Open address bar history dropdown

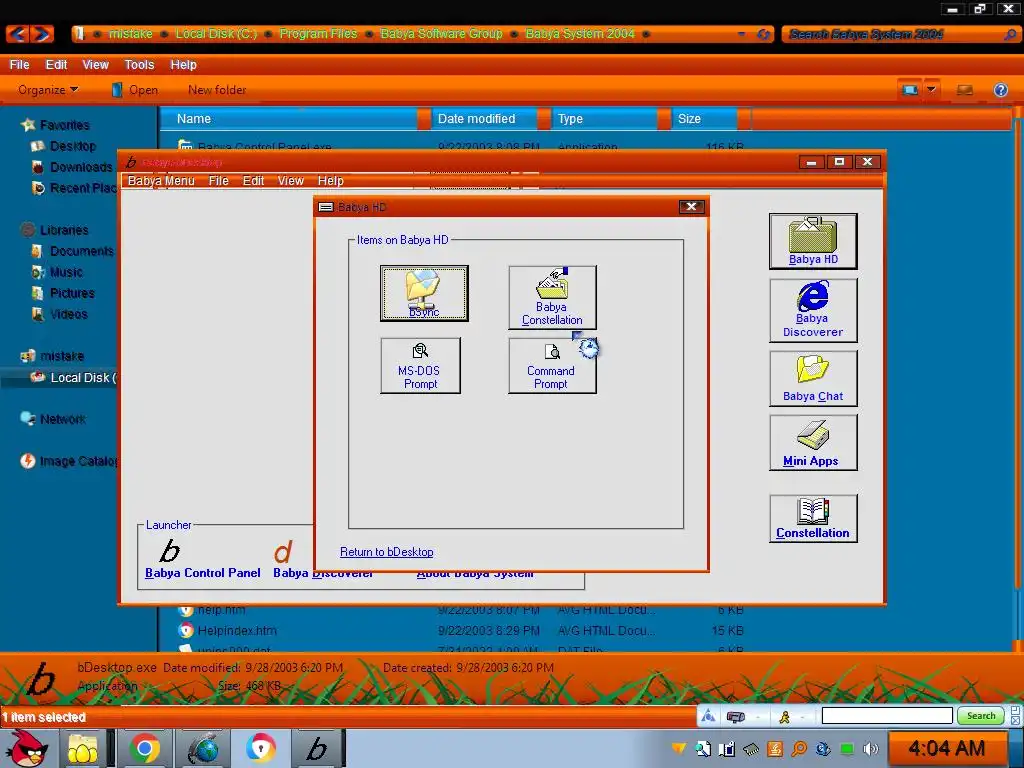point(742,34)
